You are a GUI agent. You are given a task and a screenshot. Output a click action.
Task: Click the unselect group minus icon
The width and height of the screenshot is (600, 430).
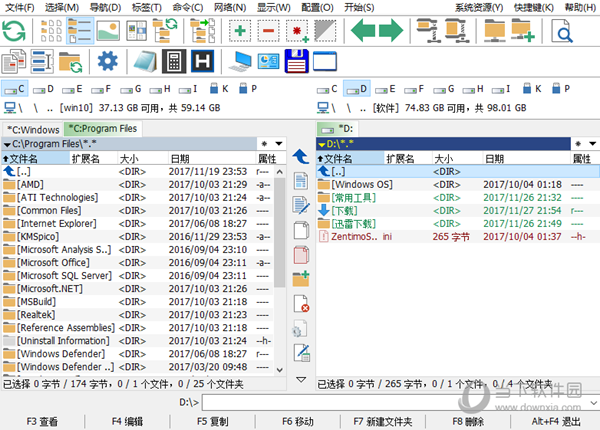pos(268,31)
